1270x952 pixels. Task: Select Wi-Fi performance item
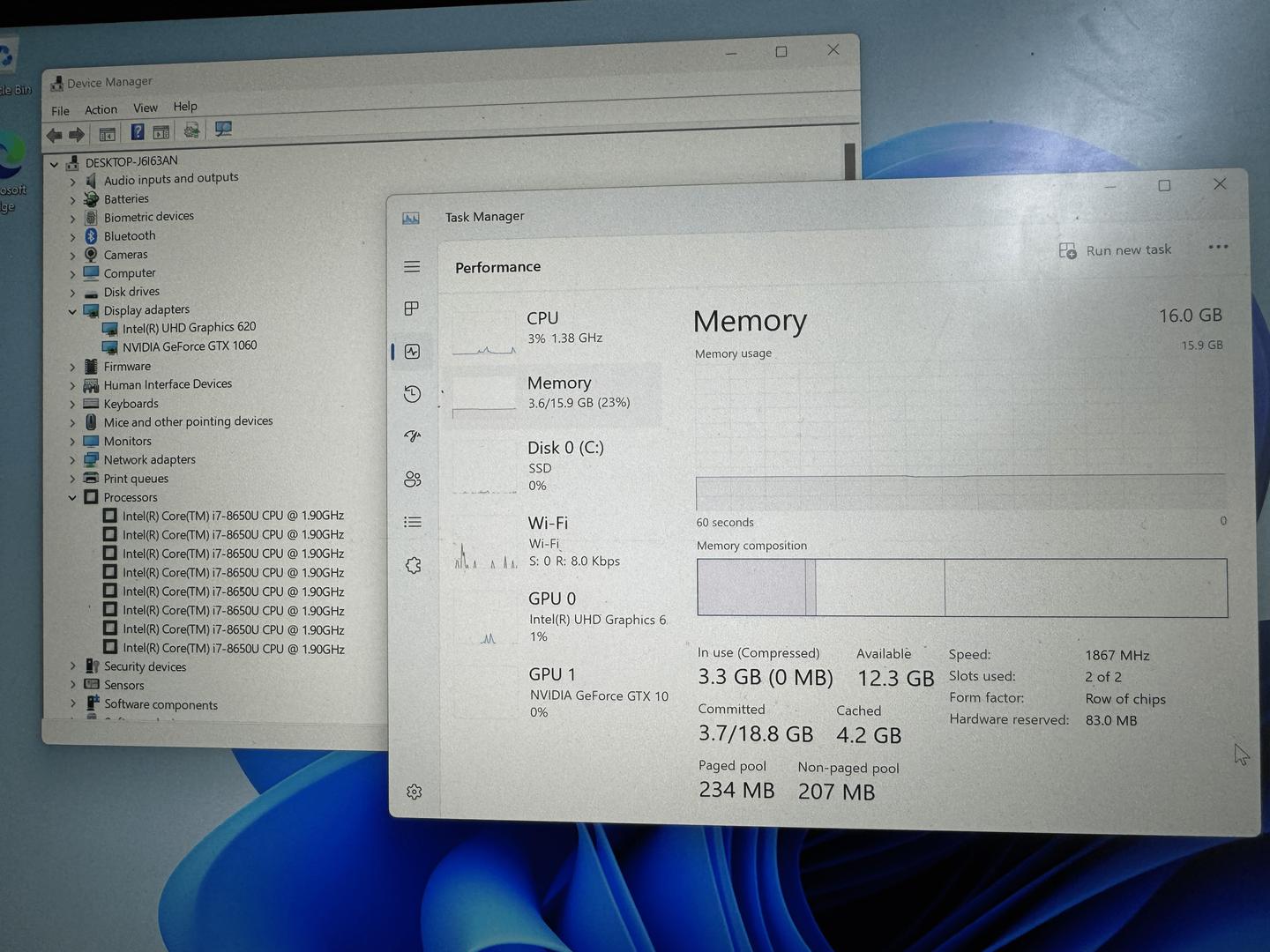point(554,541)
